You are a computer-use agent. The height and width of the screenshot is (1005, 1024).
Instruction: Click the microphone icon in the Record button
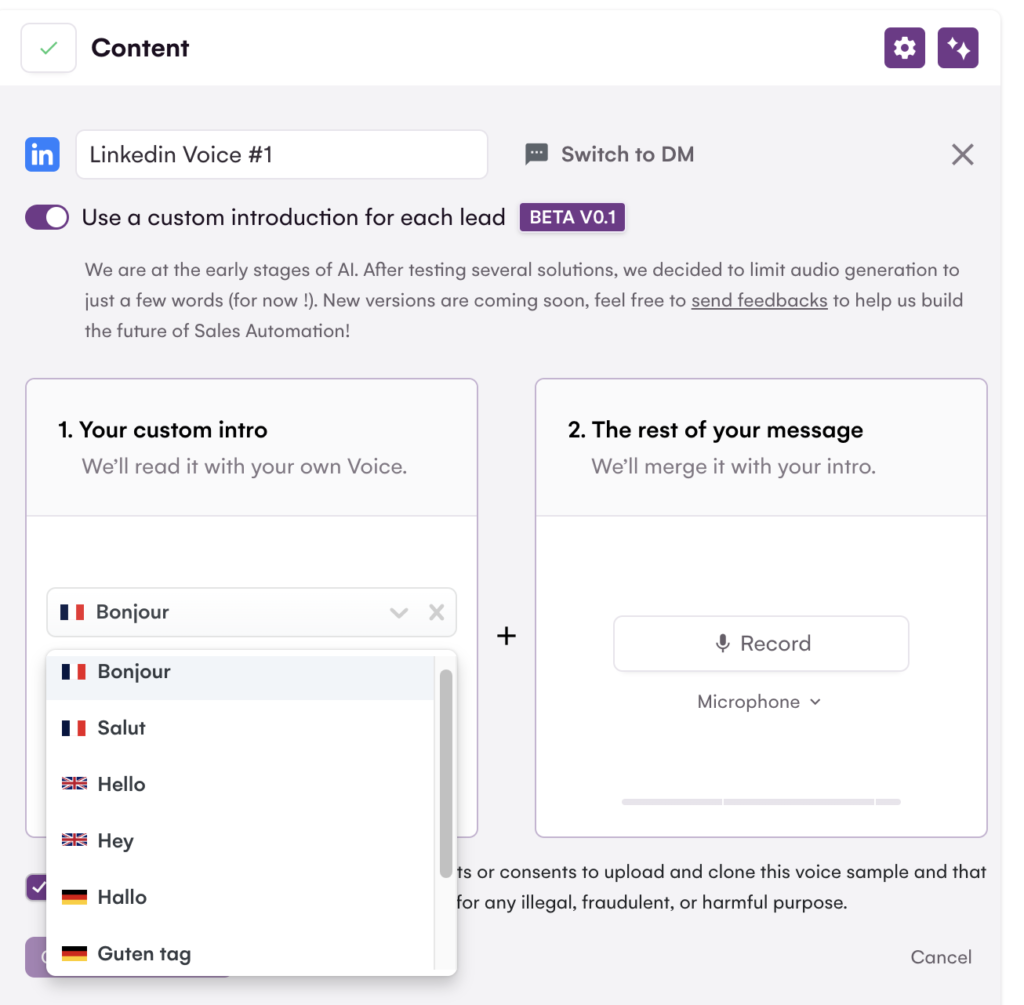(x=722, y=643)
